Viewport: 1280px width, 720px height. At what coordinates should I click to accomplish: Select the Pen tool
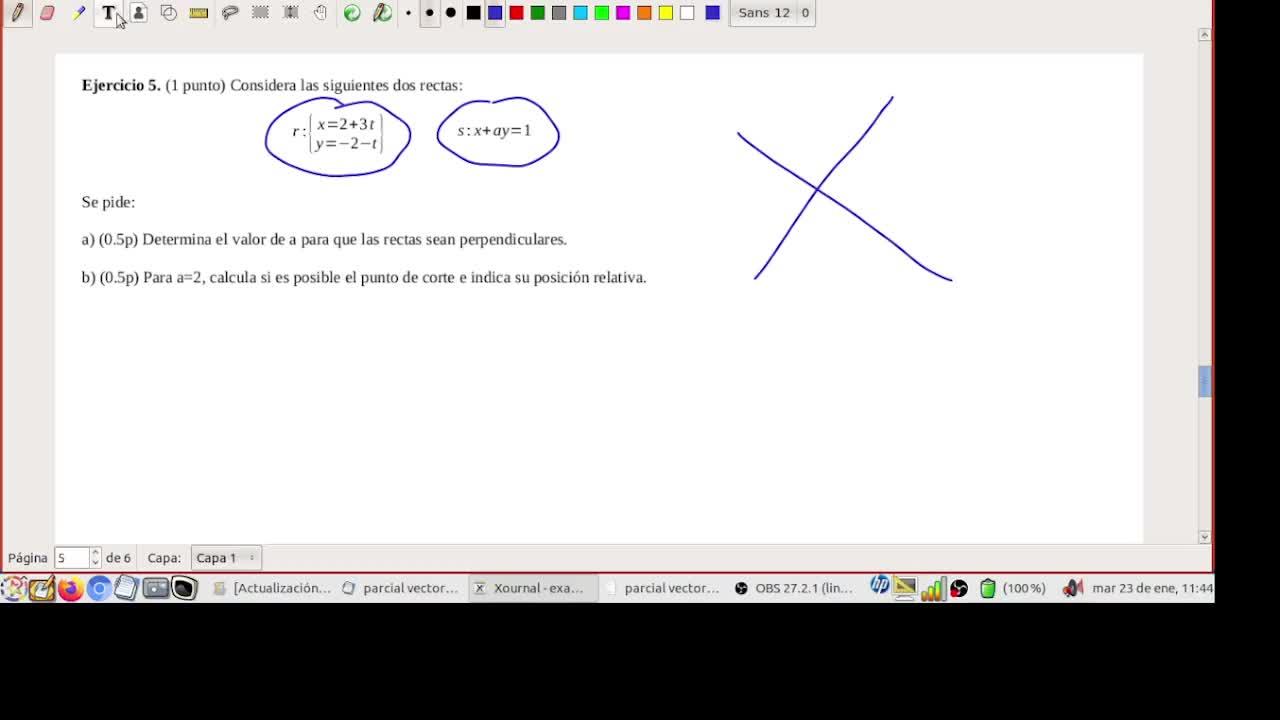coord(17,13)
